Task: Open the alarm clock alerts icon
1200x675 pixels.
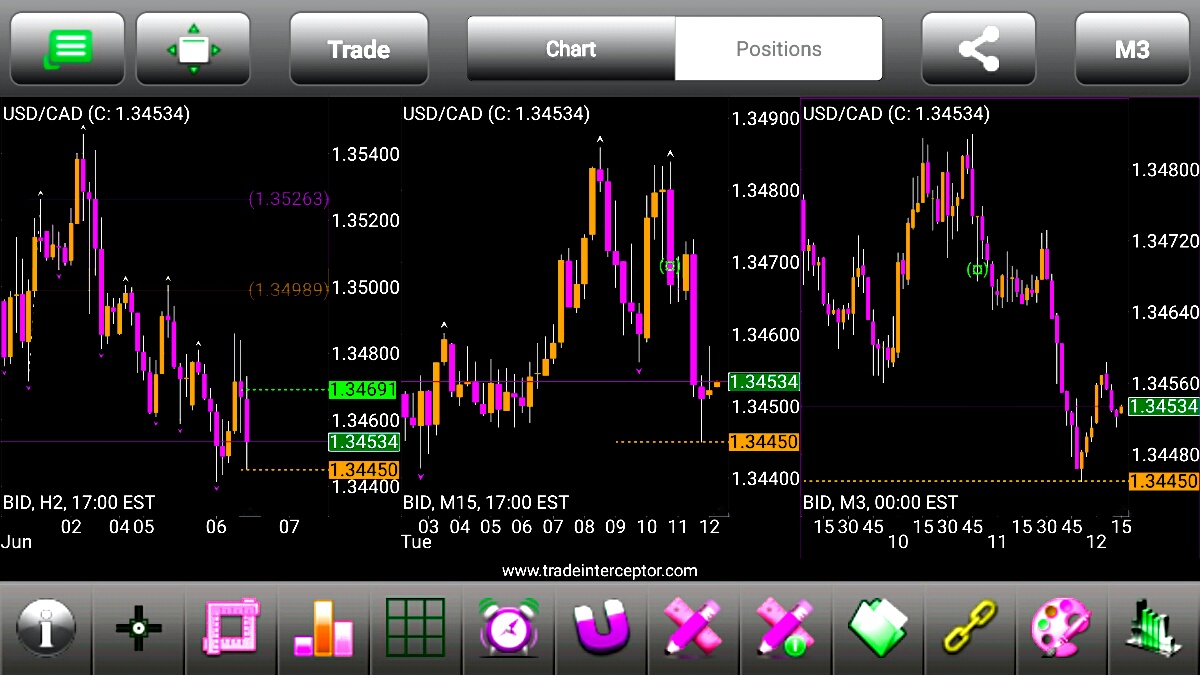Action: [508, 629]
